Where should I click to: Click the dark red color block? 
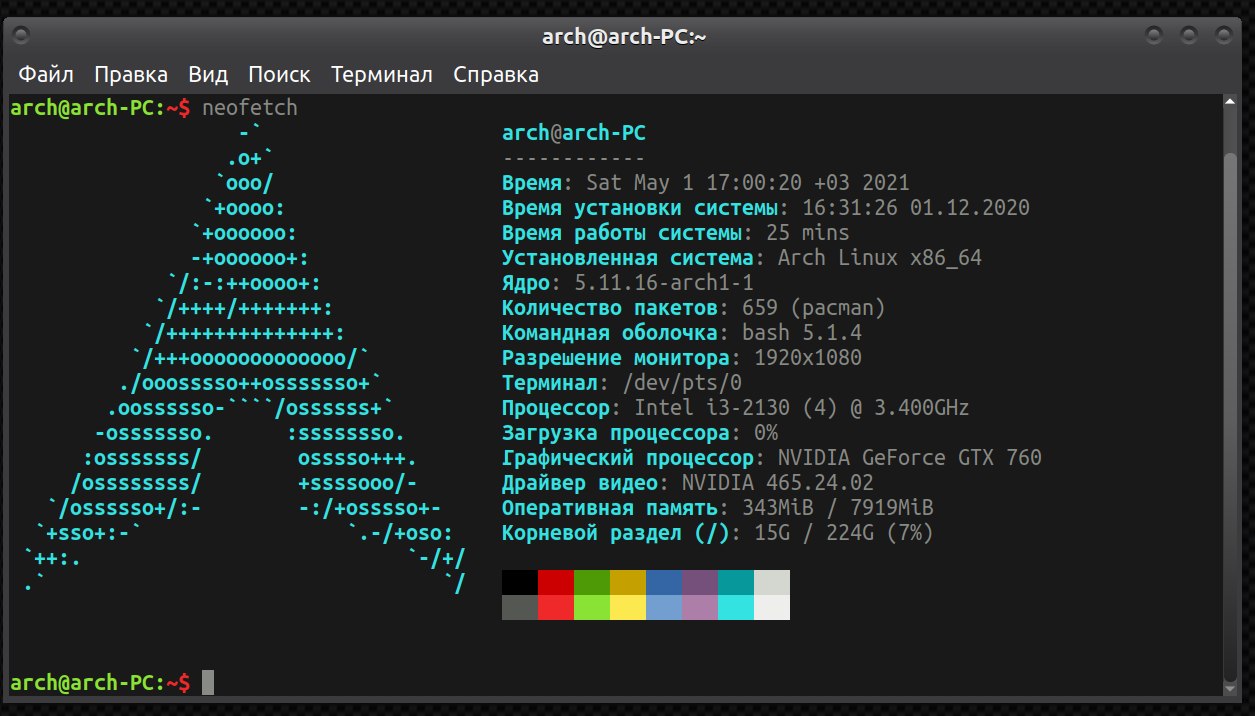click(x=556, y=583)
